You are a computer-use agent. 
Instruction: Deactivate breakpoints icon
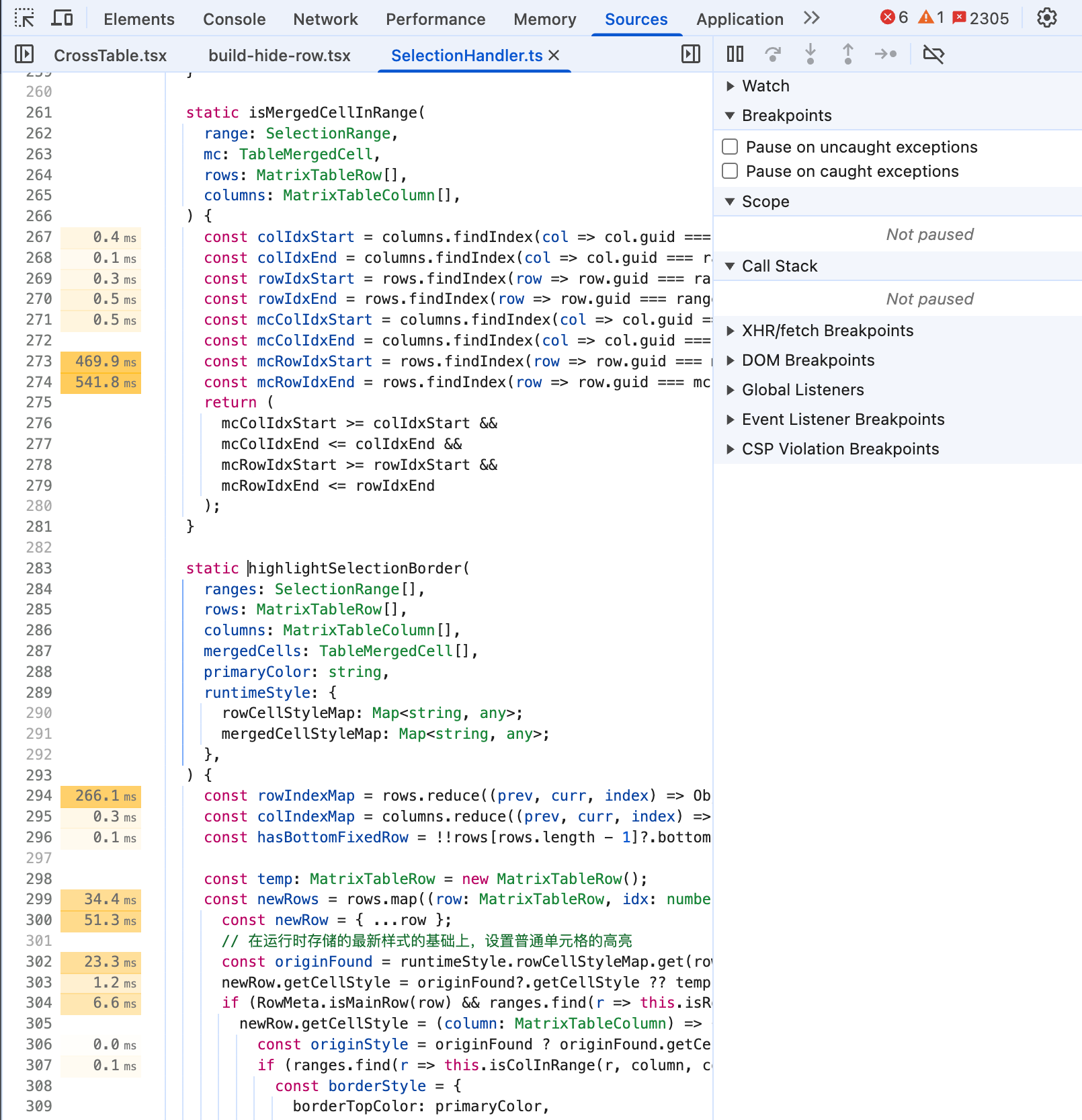point(933,54)
